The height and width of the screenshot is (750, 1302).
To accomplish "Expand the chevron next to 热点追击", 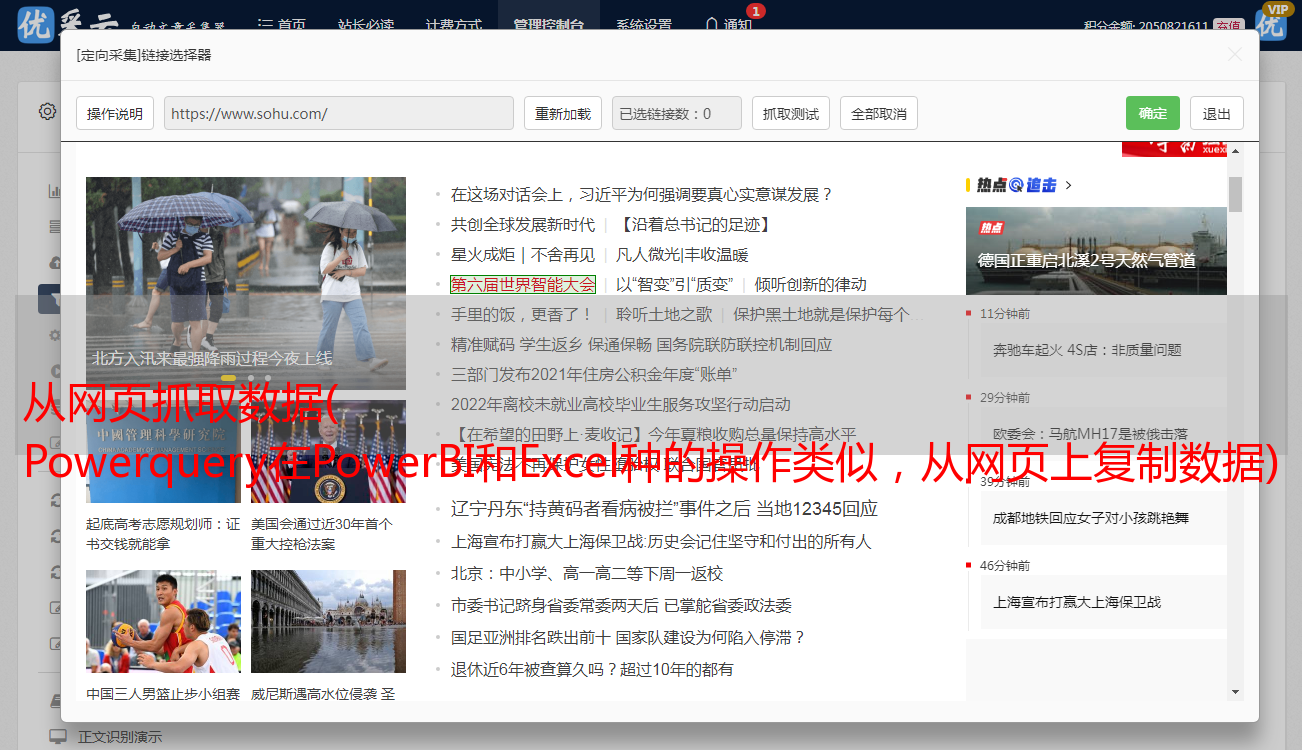I will 1069,185.
